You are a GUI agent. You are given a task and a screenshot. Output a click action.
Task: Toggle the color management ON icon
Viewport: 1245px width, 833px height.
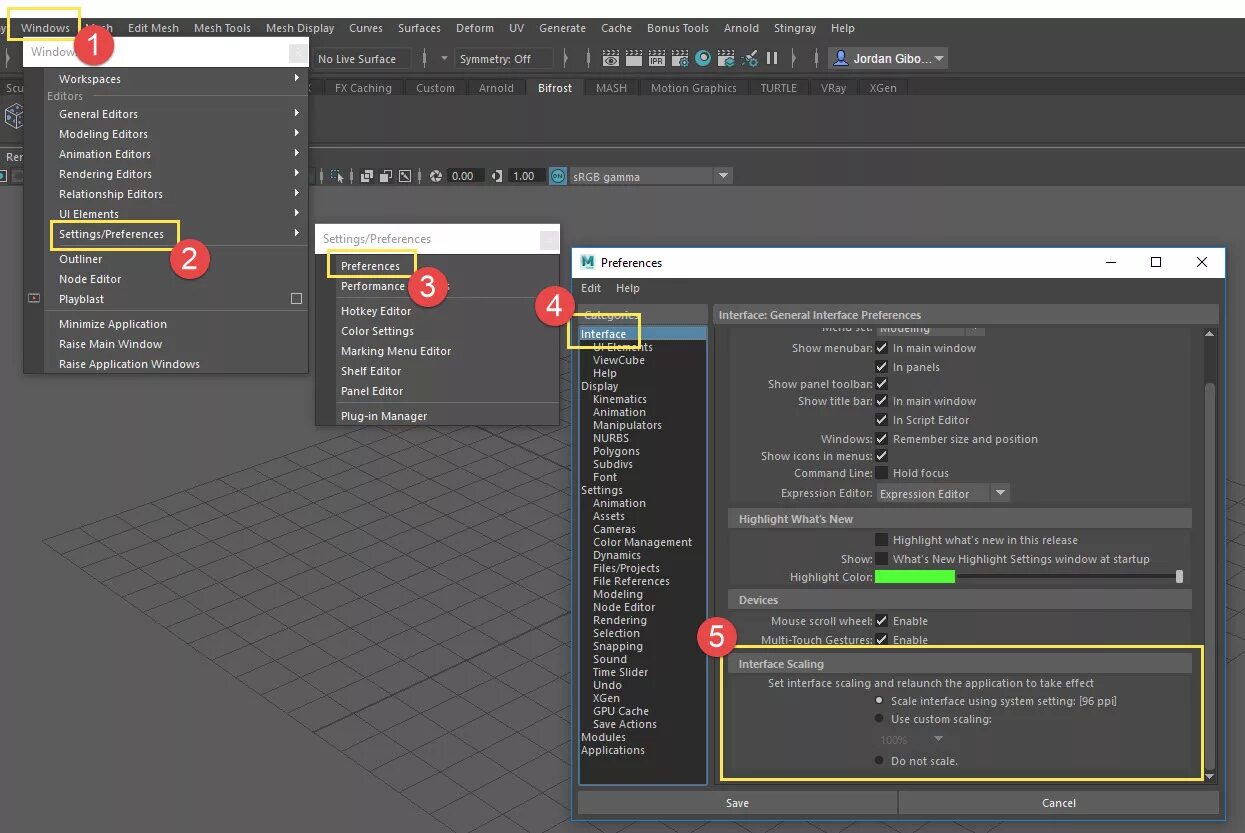pos(557,176)
